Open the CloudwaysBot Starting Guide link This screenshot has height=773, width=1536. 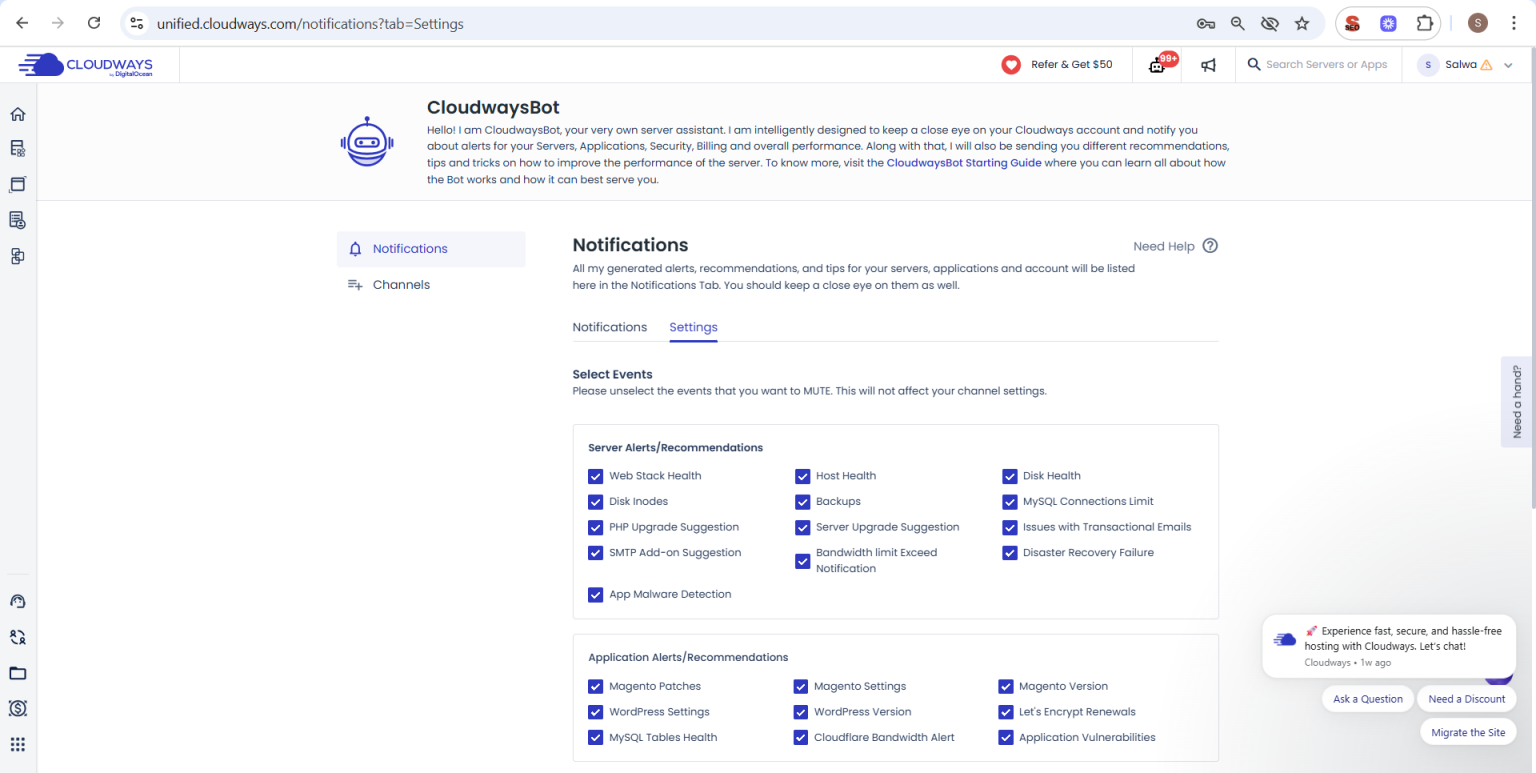pyautogui.click(x=964, y=163)
